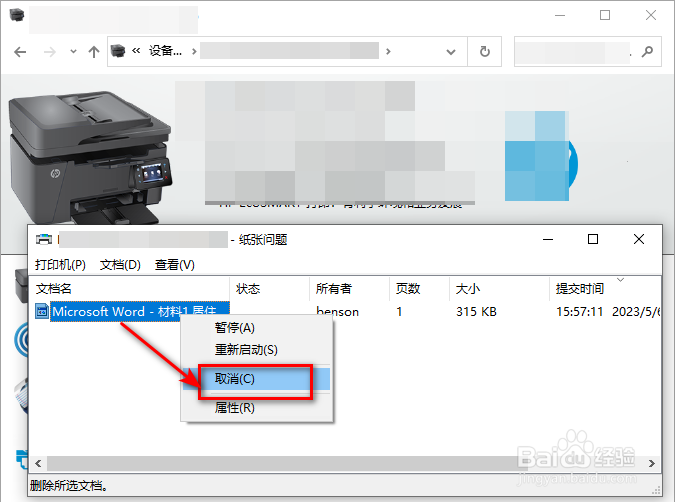Refresh the Explorer window
Image resolution: width=675 pixels, height=502 pixels.
point(485,52)
